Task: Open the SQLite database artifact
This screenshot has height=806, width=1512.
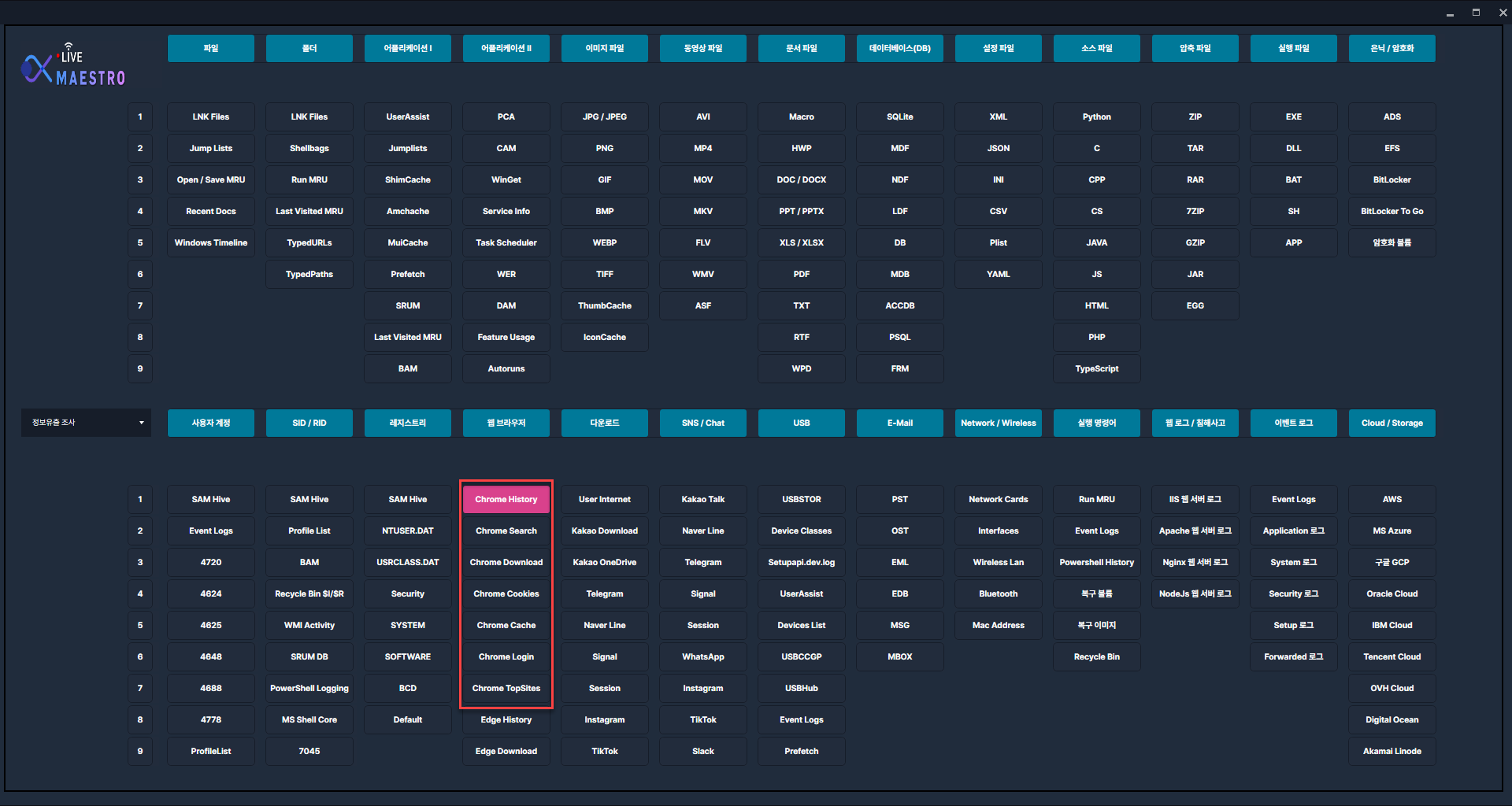Action: [899, 116]
